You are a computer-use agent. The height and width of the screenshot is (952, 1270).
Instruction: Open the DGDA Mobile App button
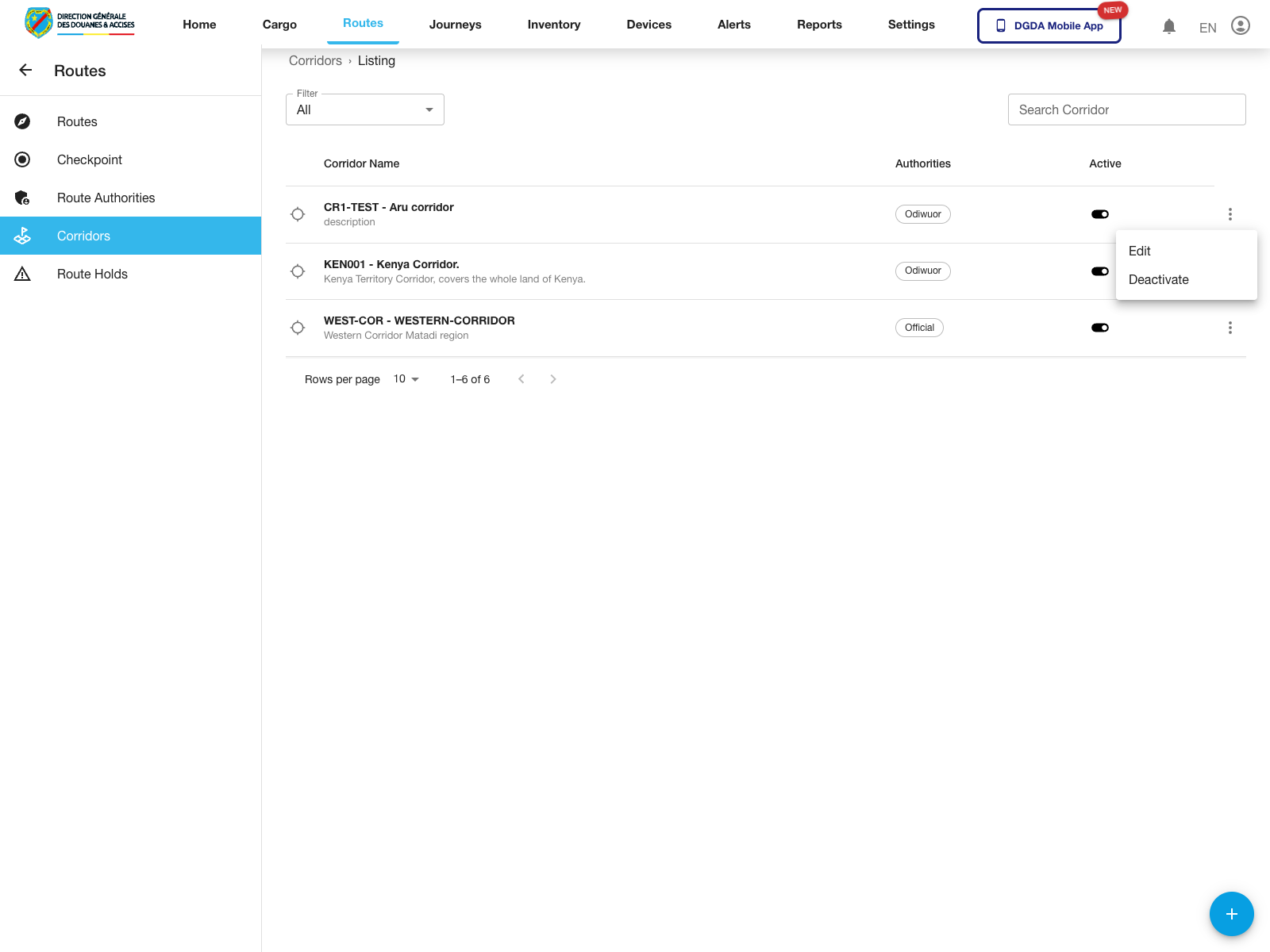pos(1049,26)
